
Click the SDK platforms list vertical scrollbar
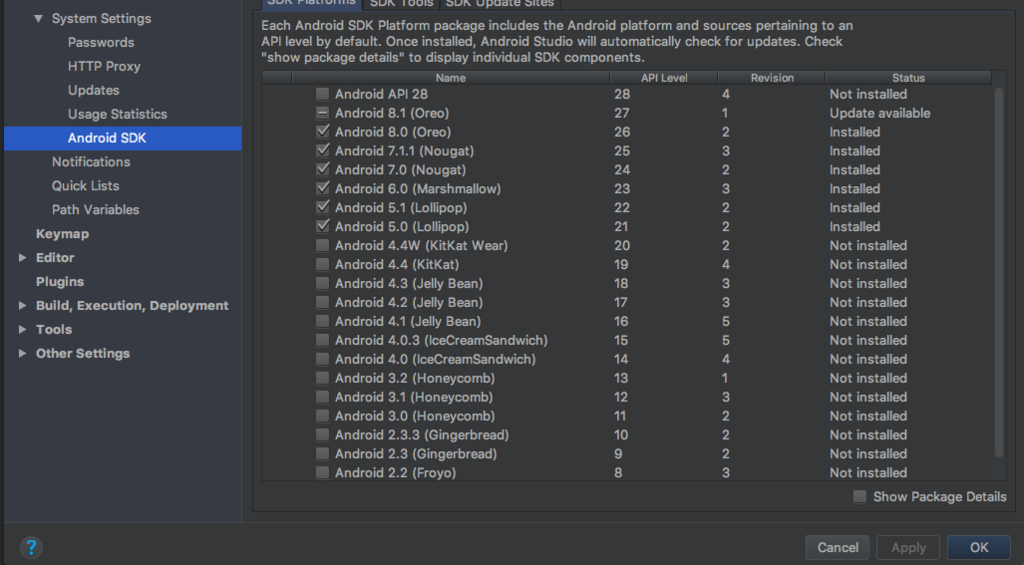pyautogui.click(x=998, y=272)
